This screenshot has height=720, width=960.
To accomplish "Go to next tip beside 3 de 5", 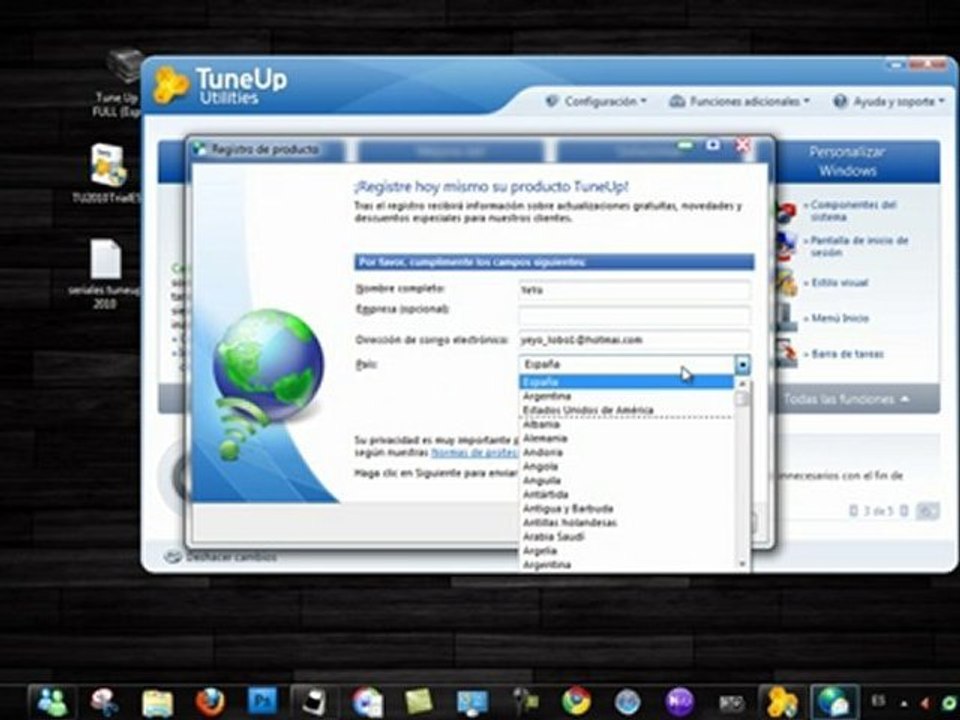I will [904, 510].
